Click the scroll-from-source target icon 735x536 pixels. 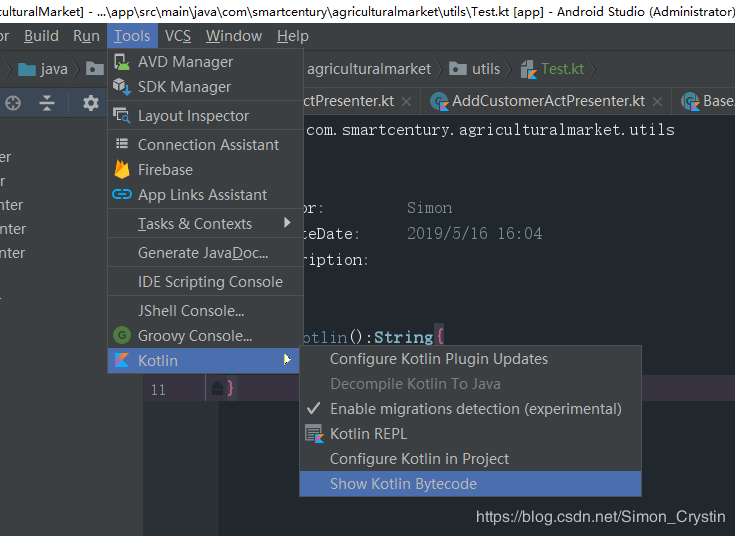click(x=13, y=103)
